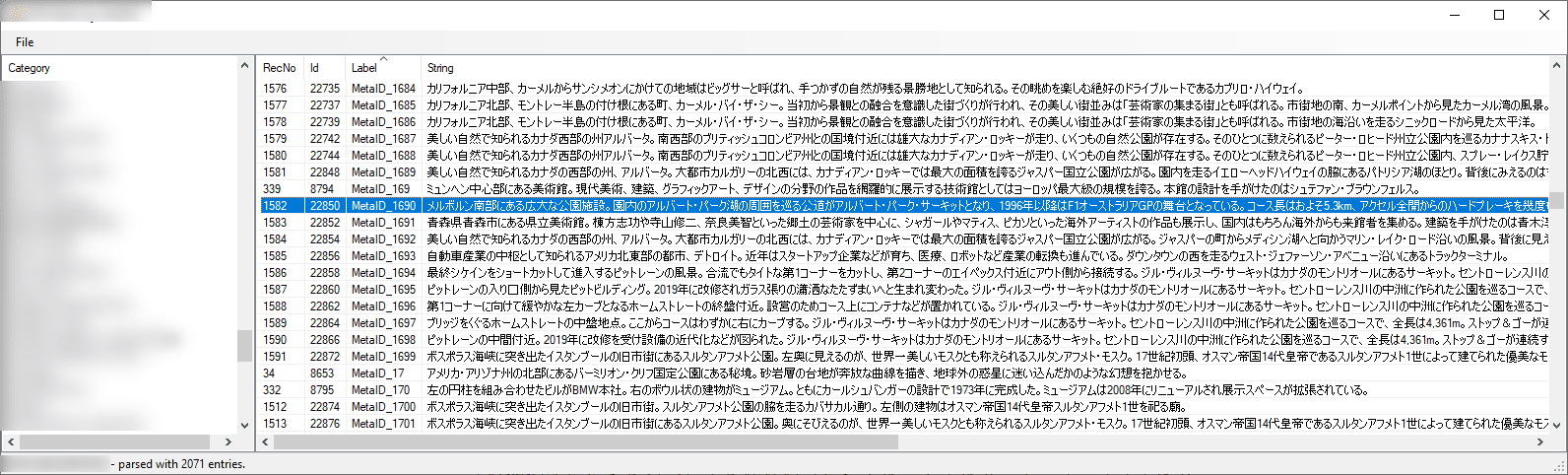Sort by the RecNo column header
The height and width of the screenshot is (475, 1568).
(x=281, y=68)
